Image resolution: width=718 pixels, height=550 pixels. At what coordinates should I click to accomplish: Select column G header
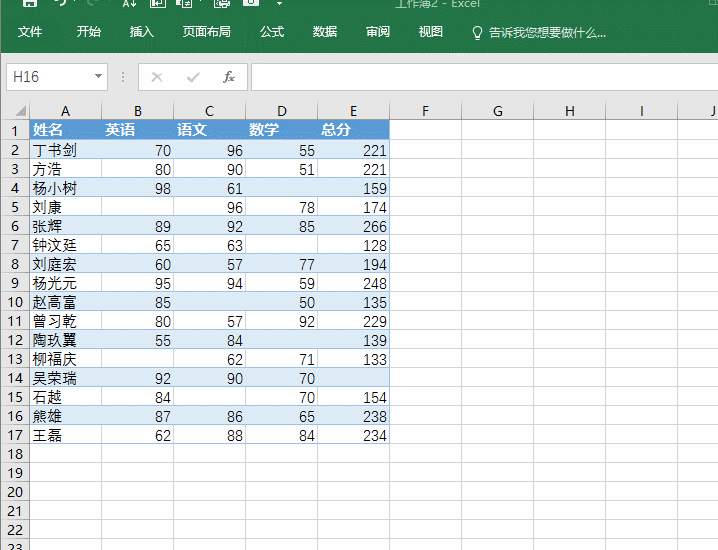tap(498, 111)
